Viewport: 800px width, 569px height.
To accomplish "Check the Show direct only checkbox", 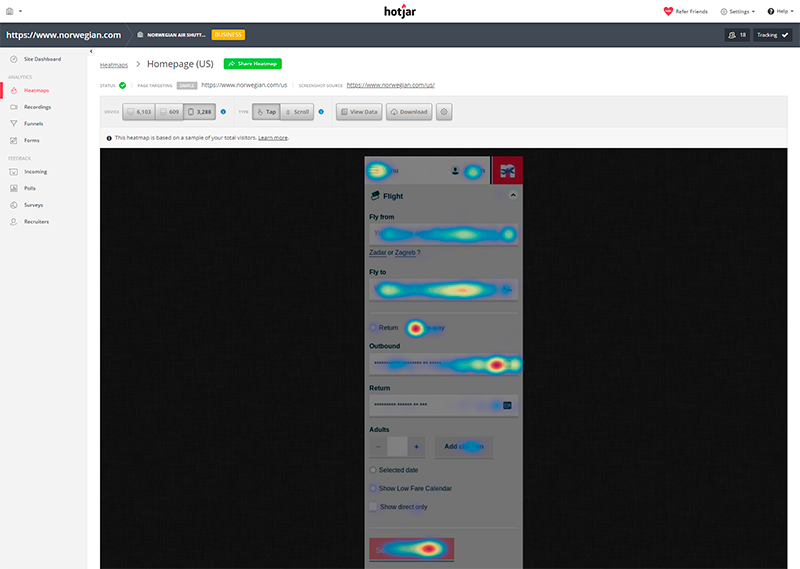I will tap(374, 507).
